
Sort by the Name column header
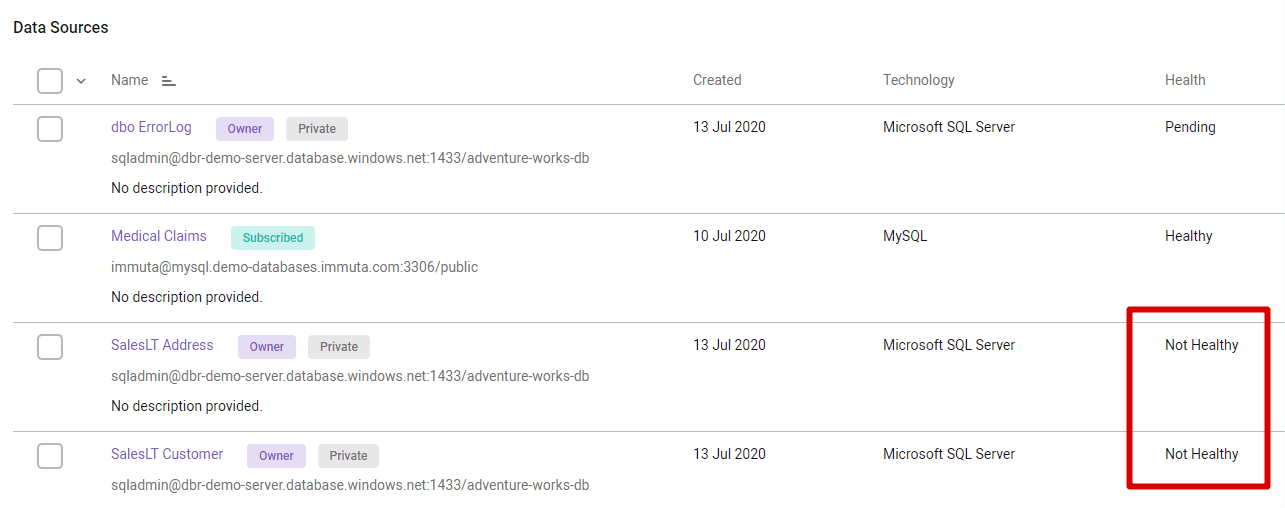pyautogui.click(x=129, y=80)
